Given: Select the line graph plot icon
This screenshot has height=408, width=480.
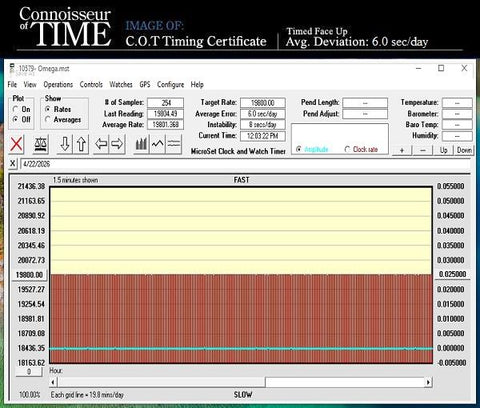Looking at the screenshot, I should pos(157,144).
